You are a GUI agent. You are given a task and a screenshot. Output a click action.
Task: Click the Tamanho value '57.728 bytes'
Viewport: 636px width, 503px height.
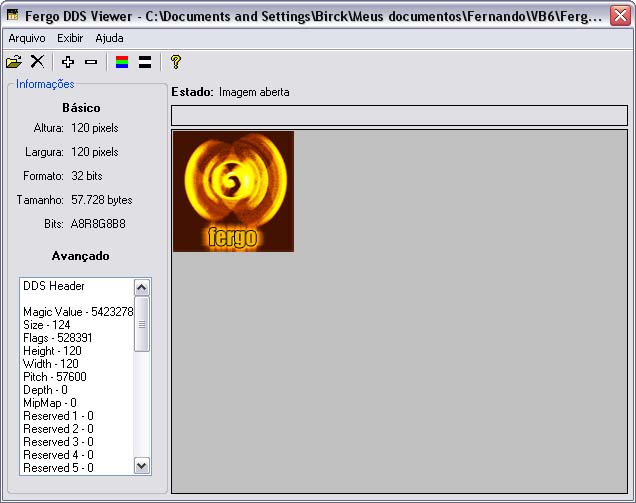102,200
